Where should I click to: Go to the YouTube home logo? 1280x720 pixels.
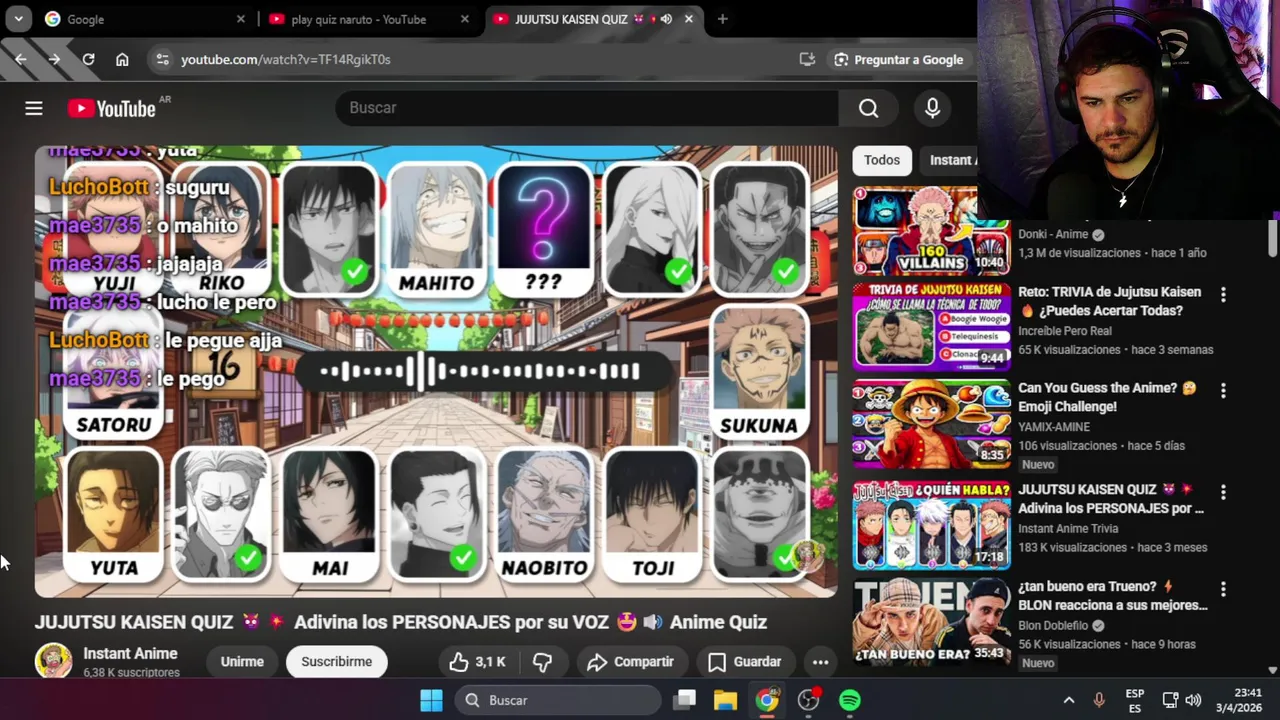(112, 108)
